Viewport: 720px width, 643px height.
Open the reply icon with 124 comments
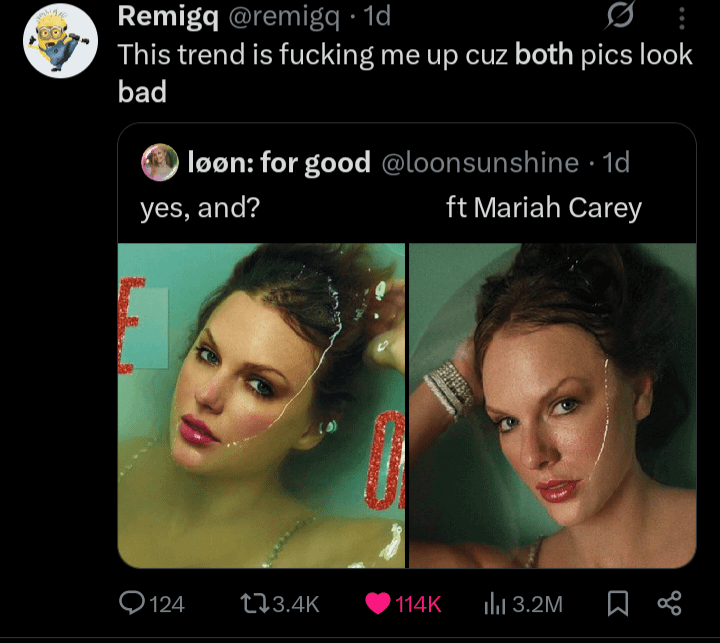134,603
